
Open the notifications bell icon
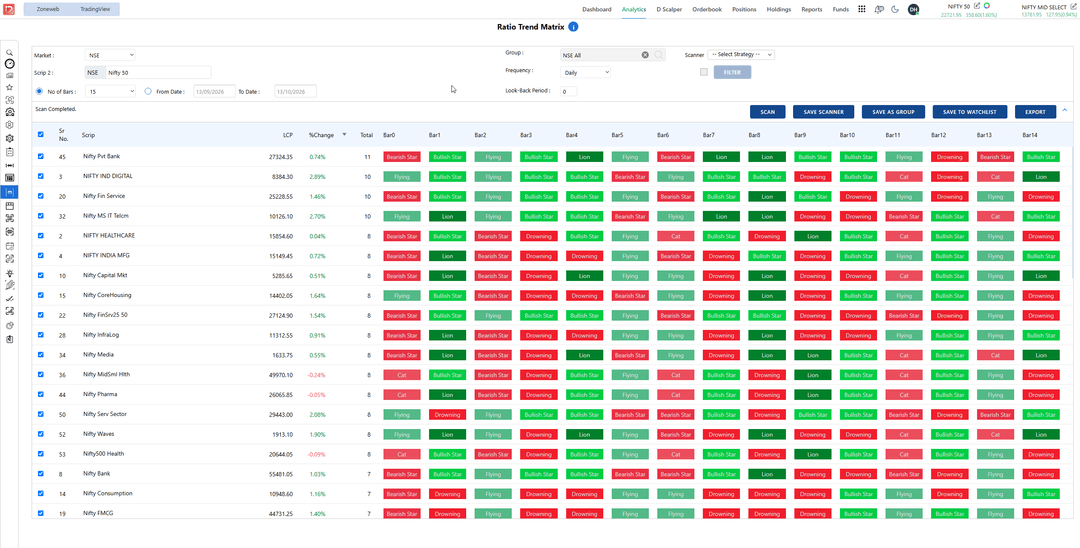click(x=879, y=9)
